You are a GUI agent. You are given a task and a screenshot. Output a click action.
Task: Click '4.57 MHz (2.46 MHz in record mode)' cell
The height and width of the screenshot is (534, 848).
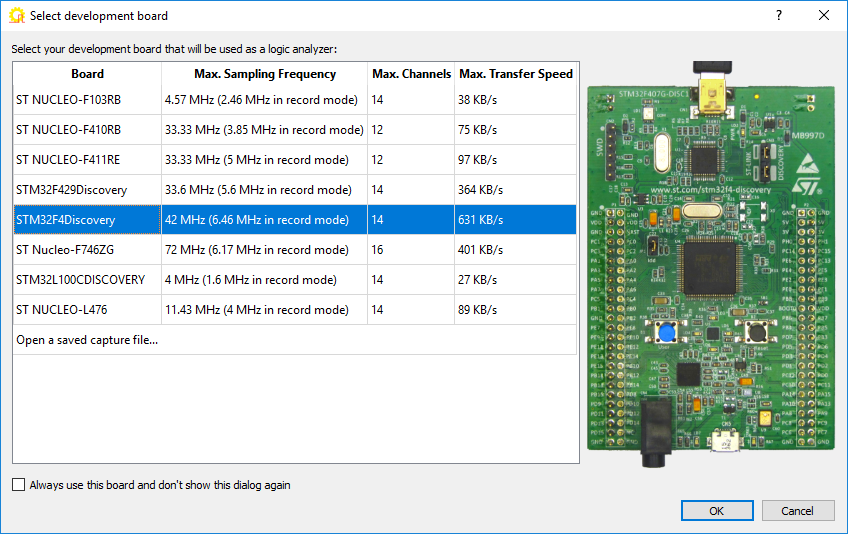264,100
